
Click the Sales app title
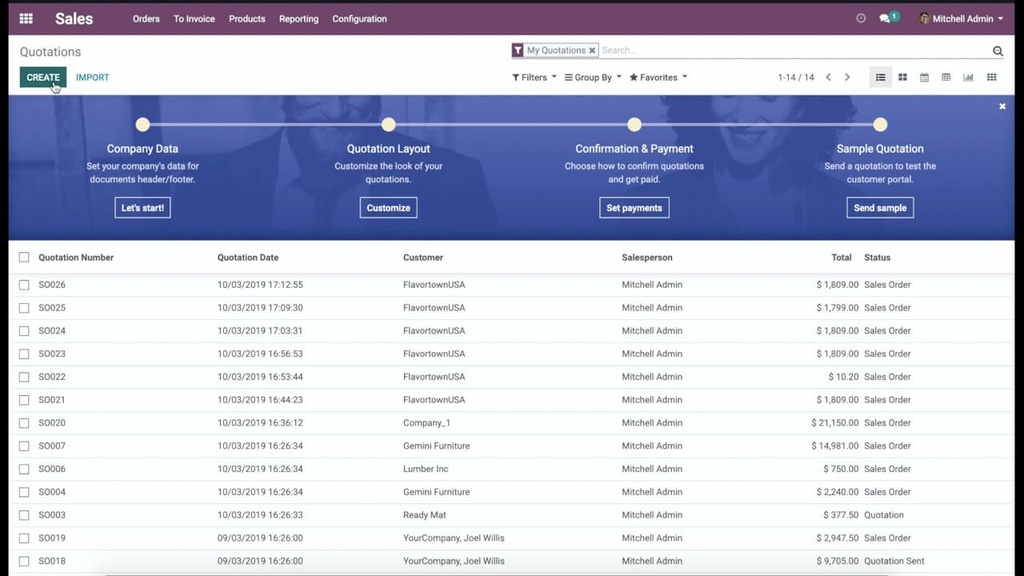(74, 19)
